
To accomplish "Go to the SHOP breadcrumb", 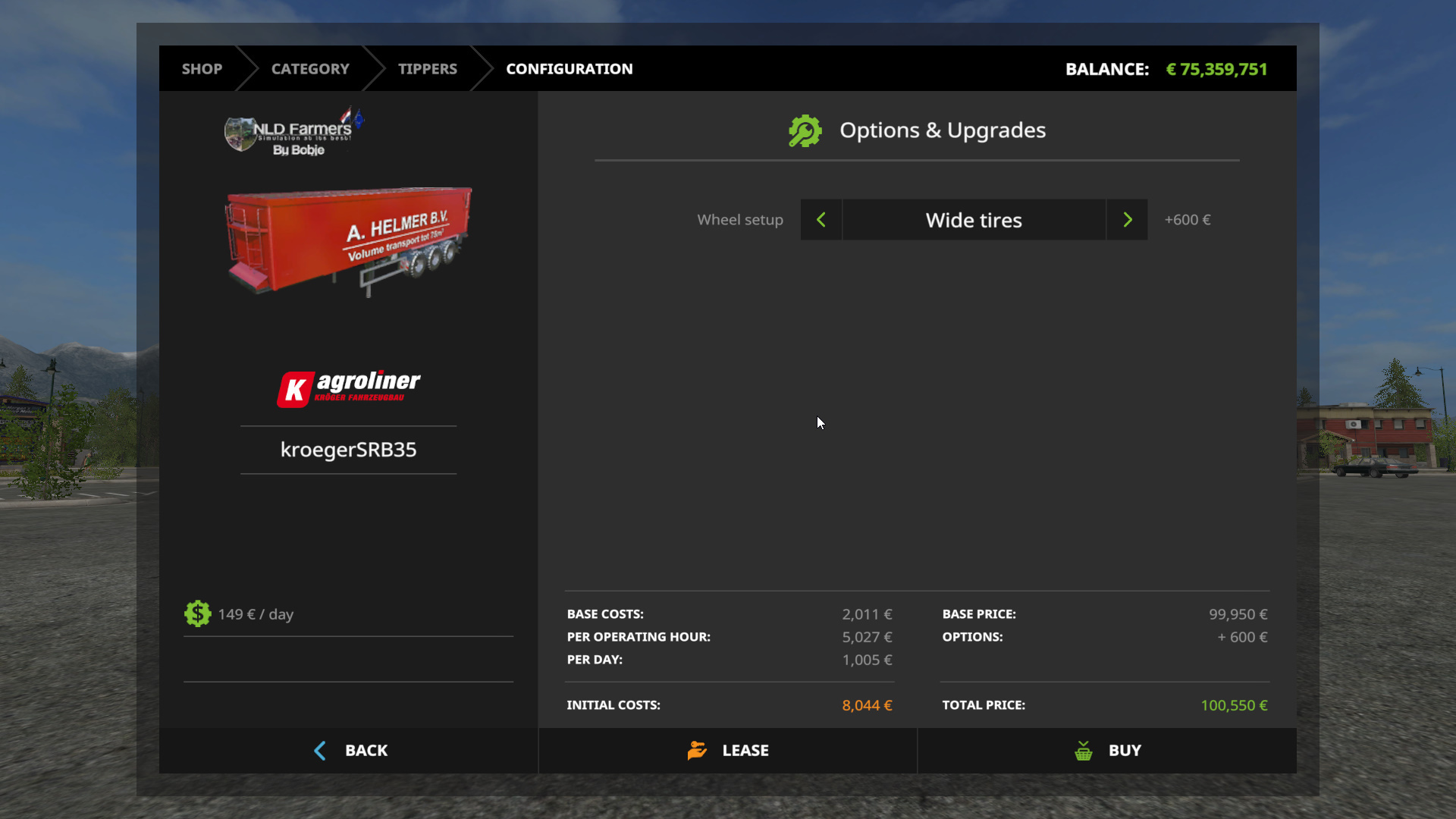I will coord(202,69).
